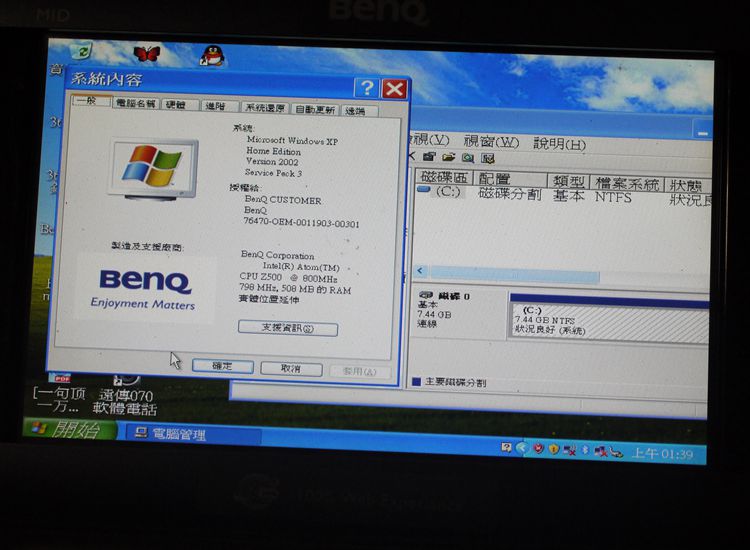Open the red butterfly desktop shortcut

point(147,54)
